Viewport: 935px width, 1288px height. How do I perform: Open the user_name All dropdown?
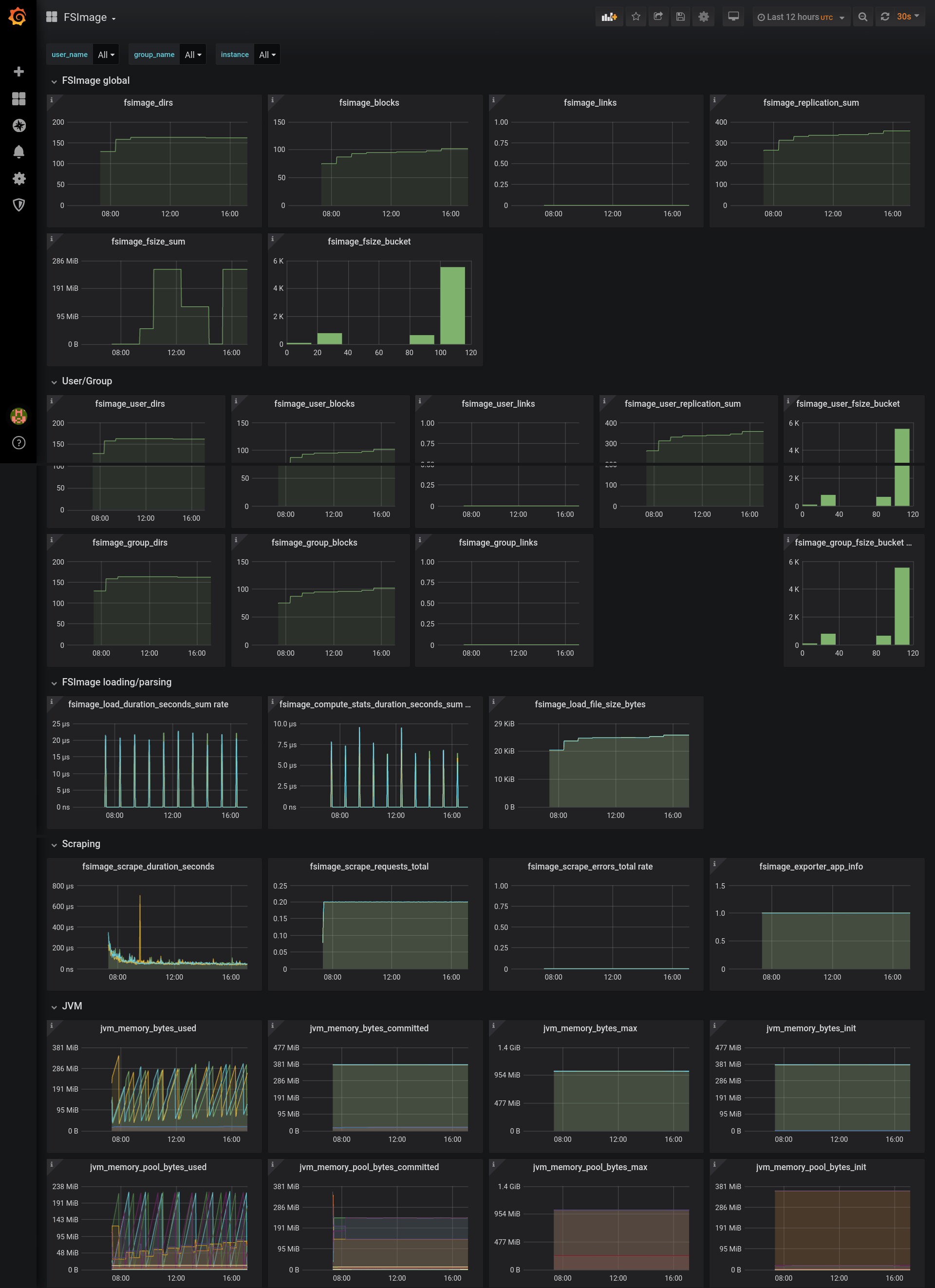(x=106, y=55)
